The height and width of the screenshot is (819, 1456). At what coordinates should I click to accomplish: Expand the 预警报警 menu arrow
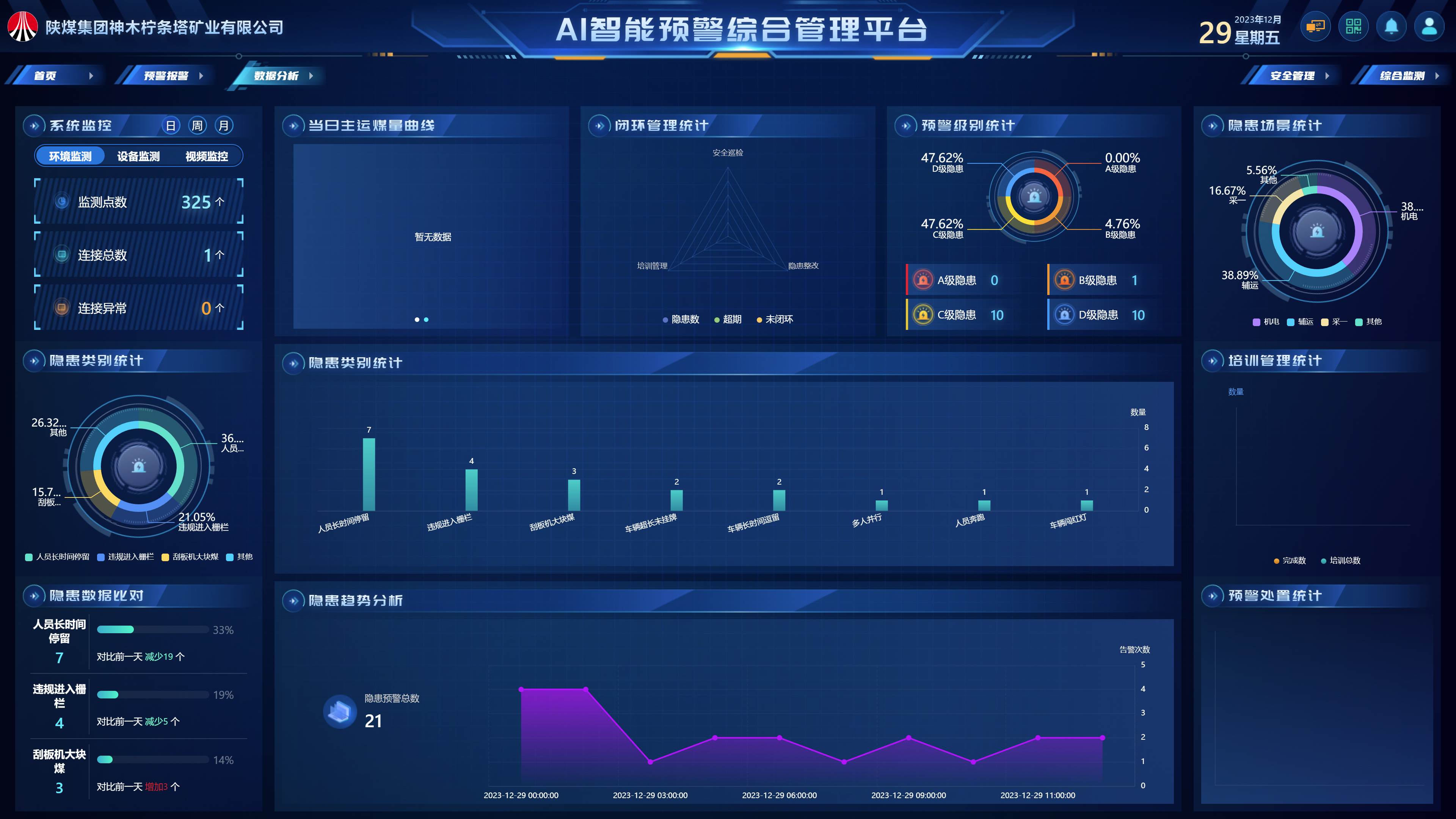(201, 76)
